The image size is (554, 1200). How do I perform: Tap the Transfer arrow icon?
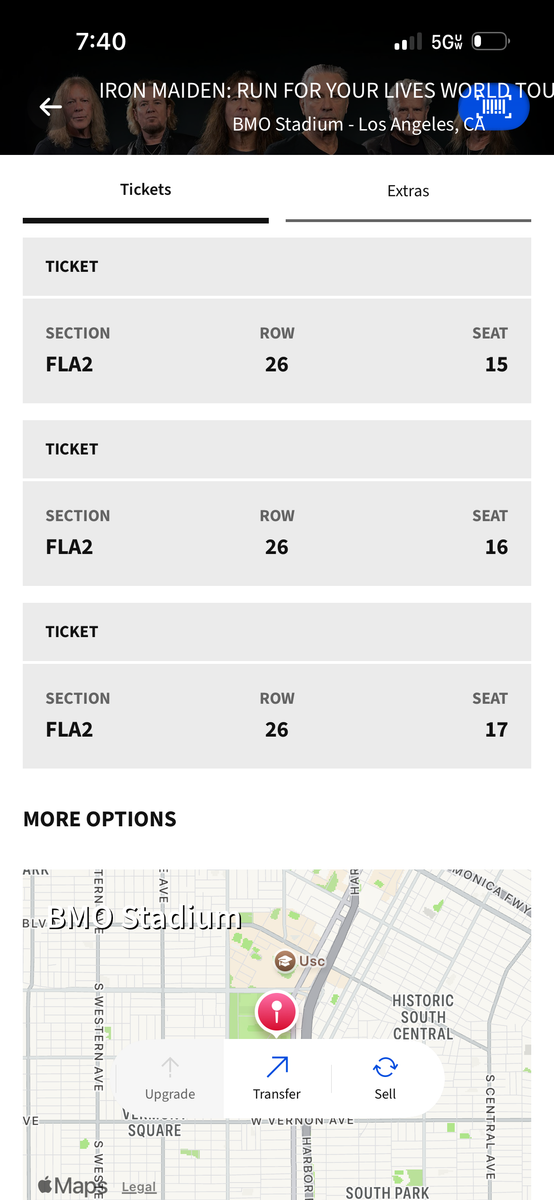tap(277, 1067)
